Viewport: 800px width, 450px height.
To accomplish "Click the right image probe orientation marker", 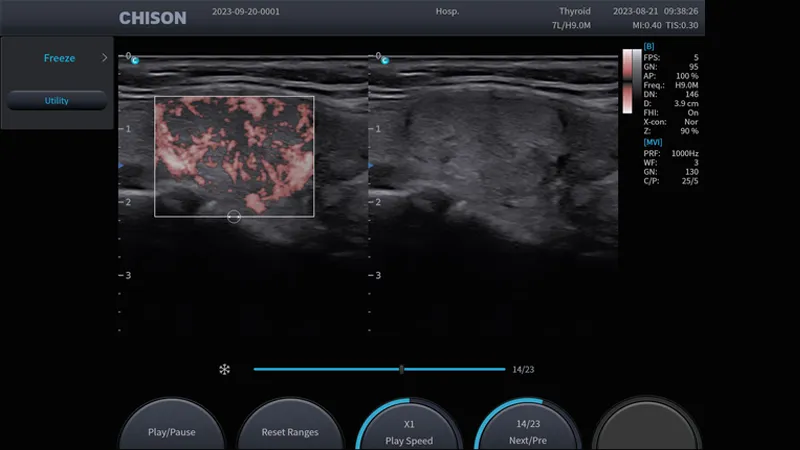I will [385, 61].
